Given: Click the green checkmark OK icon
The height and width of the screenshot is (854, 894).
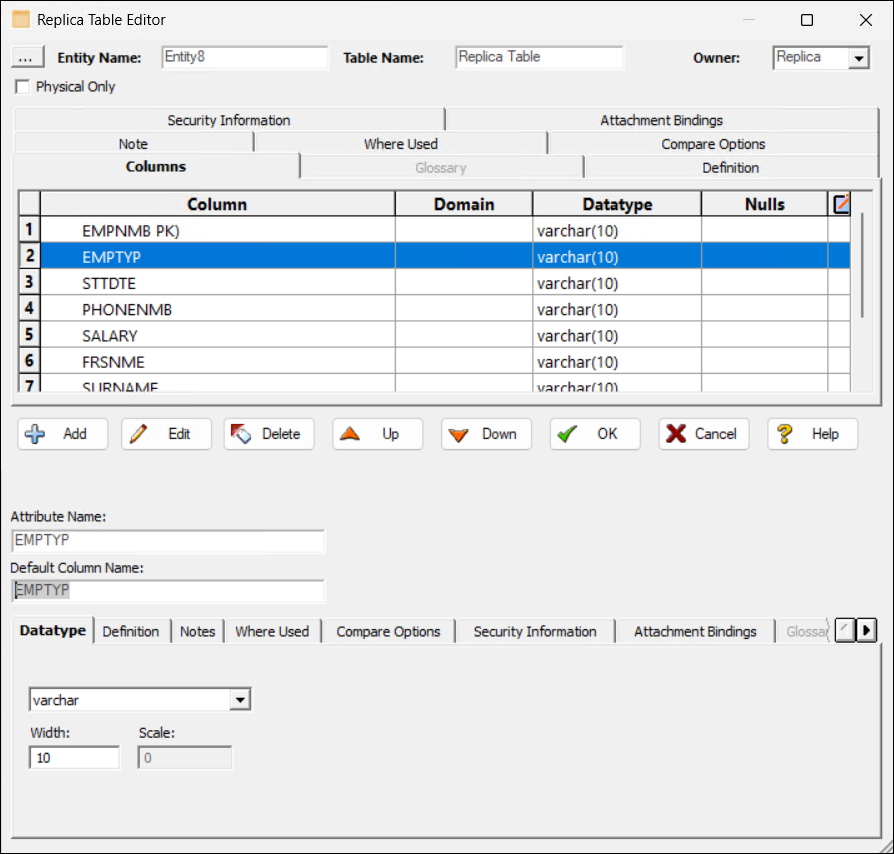Looking at the screenshot, I should click(567, 434).
